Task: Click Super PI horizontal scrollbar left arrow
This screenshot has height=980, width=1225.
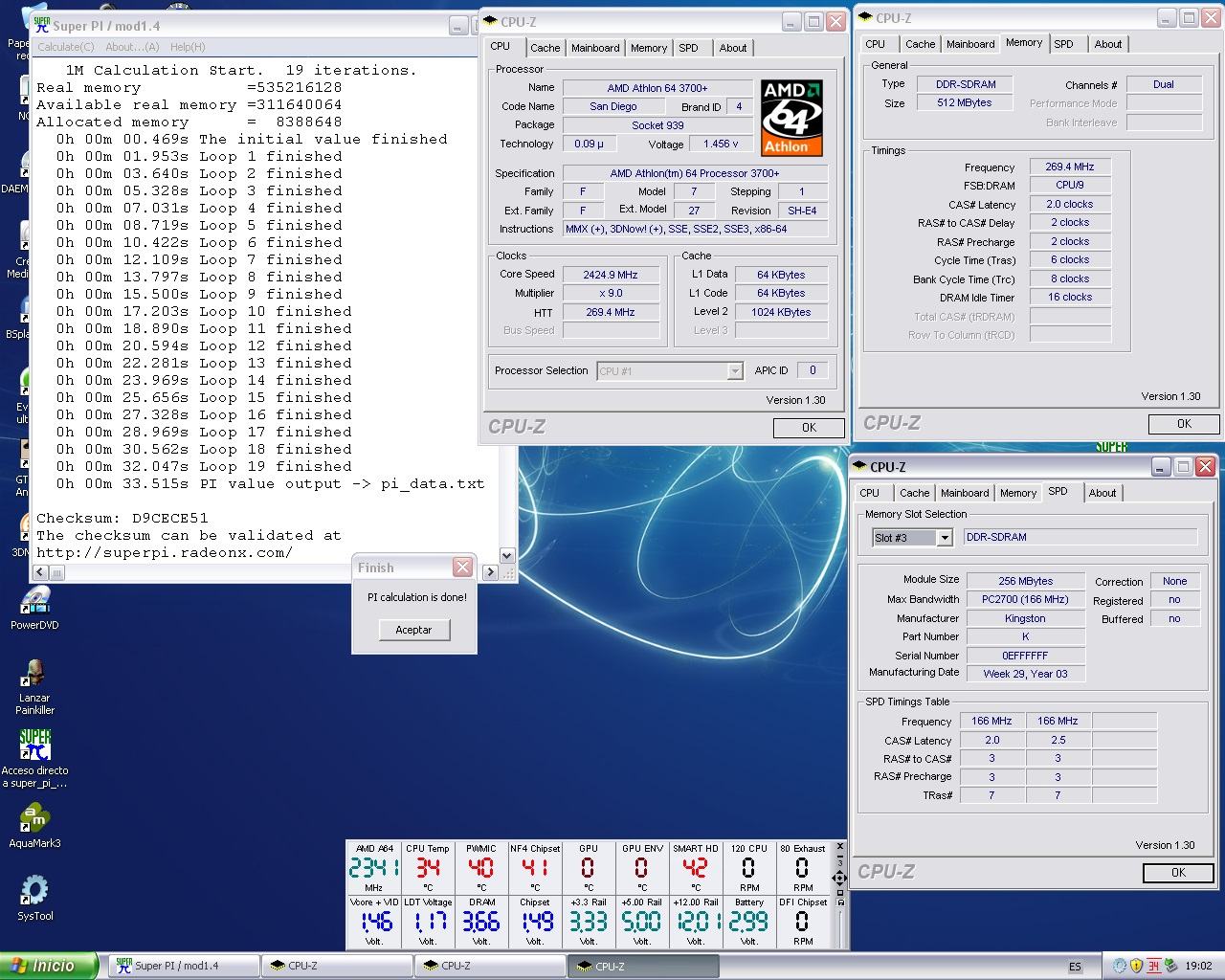Action: tap(40, 572)
